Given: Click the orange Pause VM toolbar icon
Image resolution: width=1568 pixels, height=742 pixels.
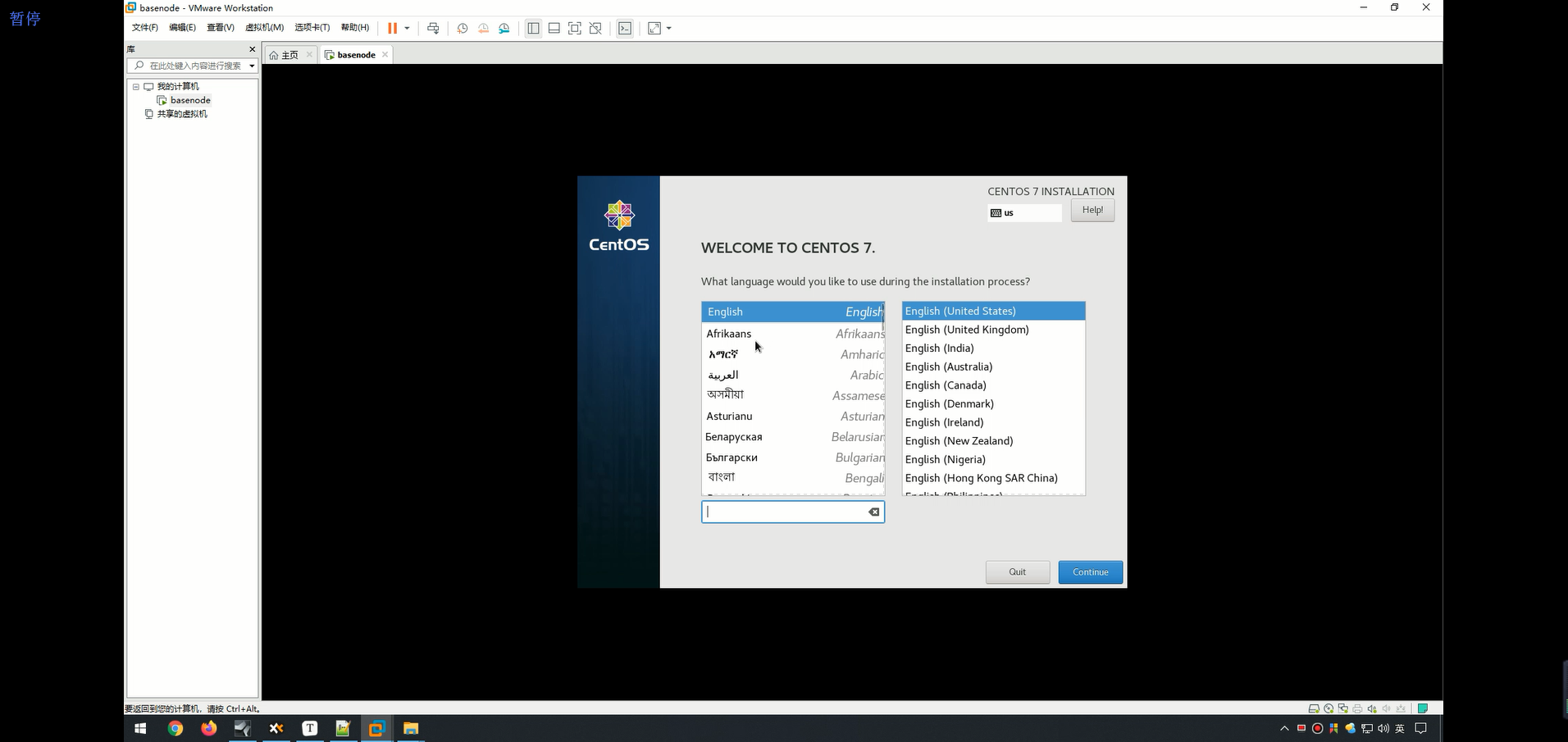Looking at the screenshot, I should [x=392, y=28].
